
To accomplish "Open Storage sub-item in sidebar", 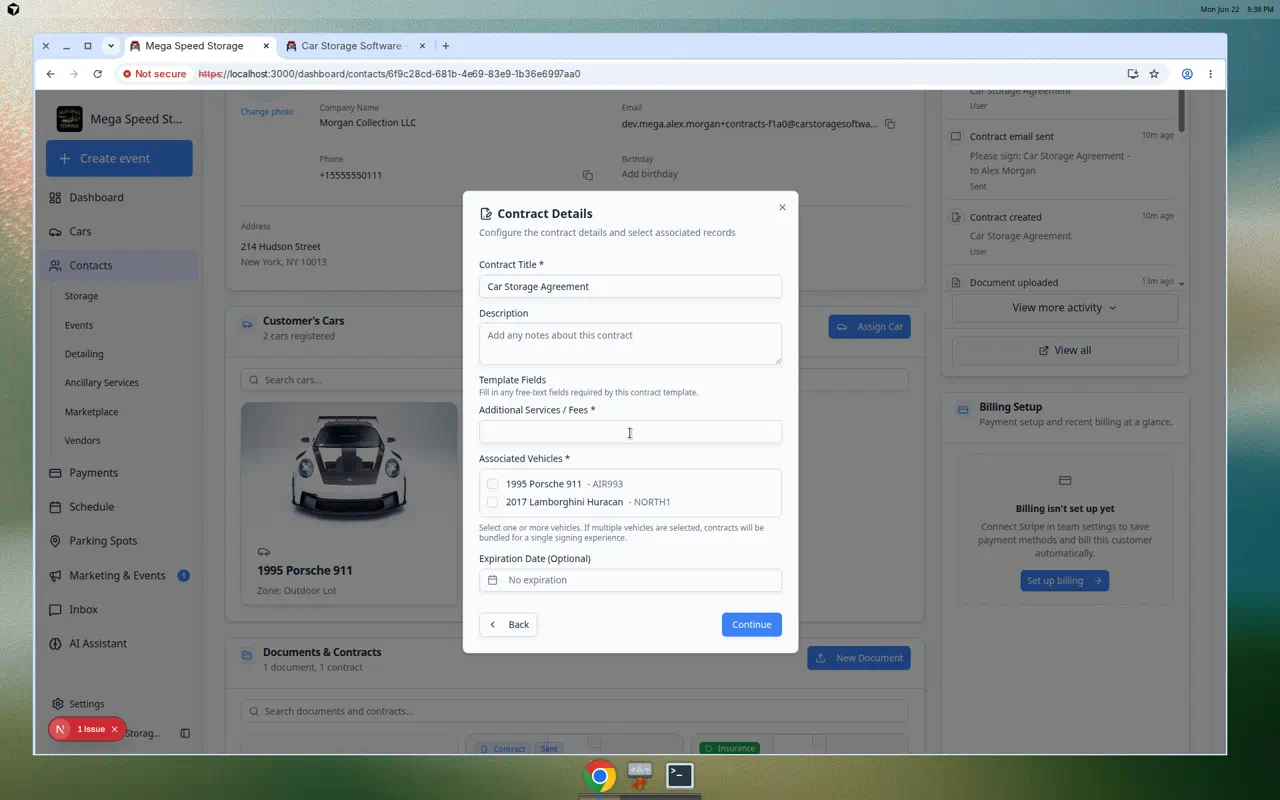I will click(81, 296).
